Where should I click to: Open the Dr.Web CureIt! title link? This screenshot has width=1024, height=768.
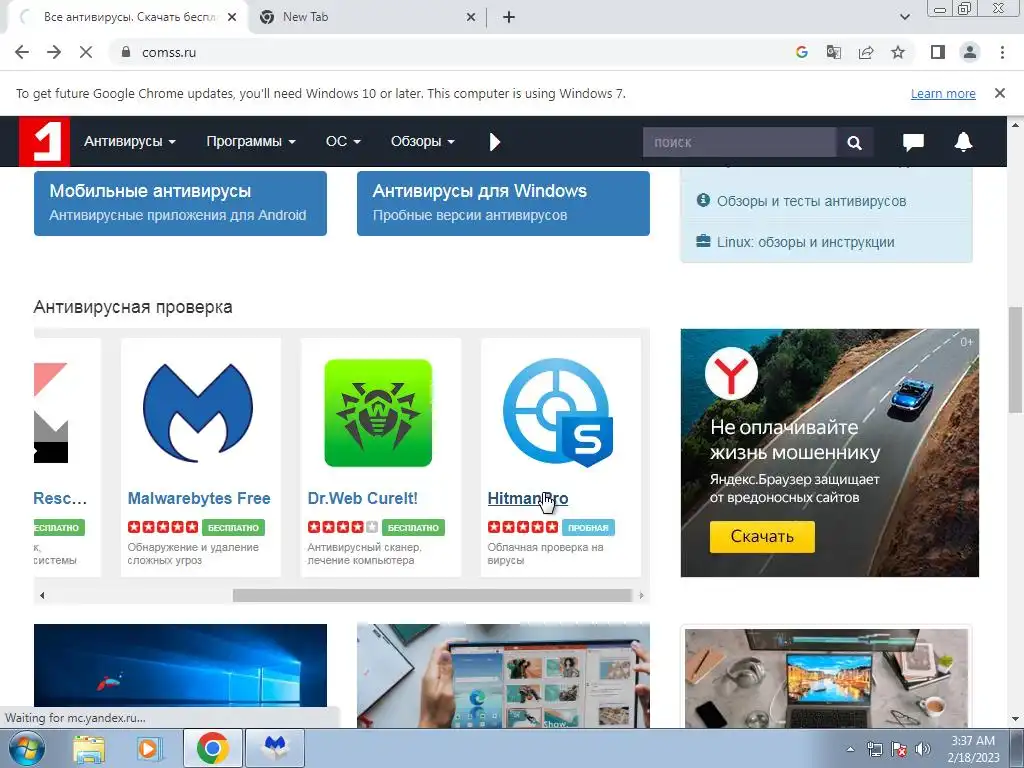[x=362, y=498]
